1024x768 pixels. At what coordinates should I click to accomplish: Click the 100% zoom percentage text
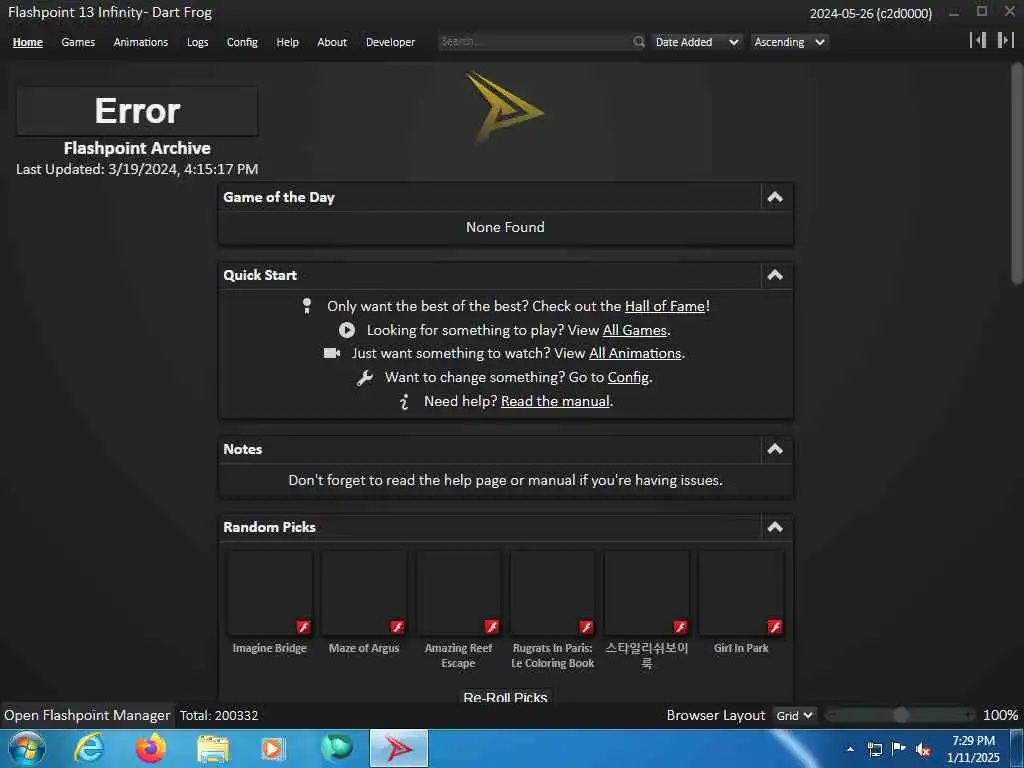point(1000,716)
